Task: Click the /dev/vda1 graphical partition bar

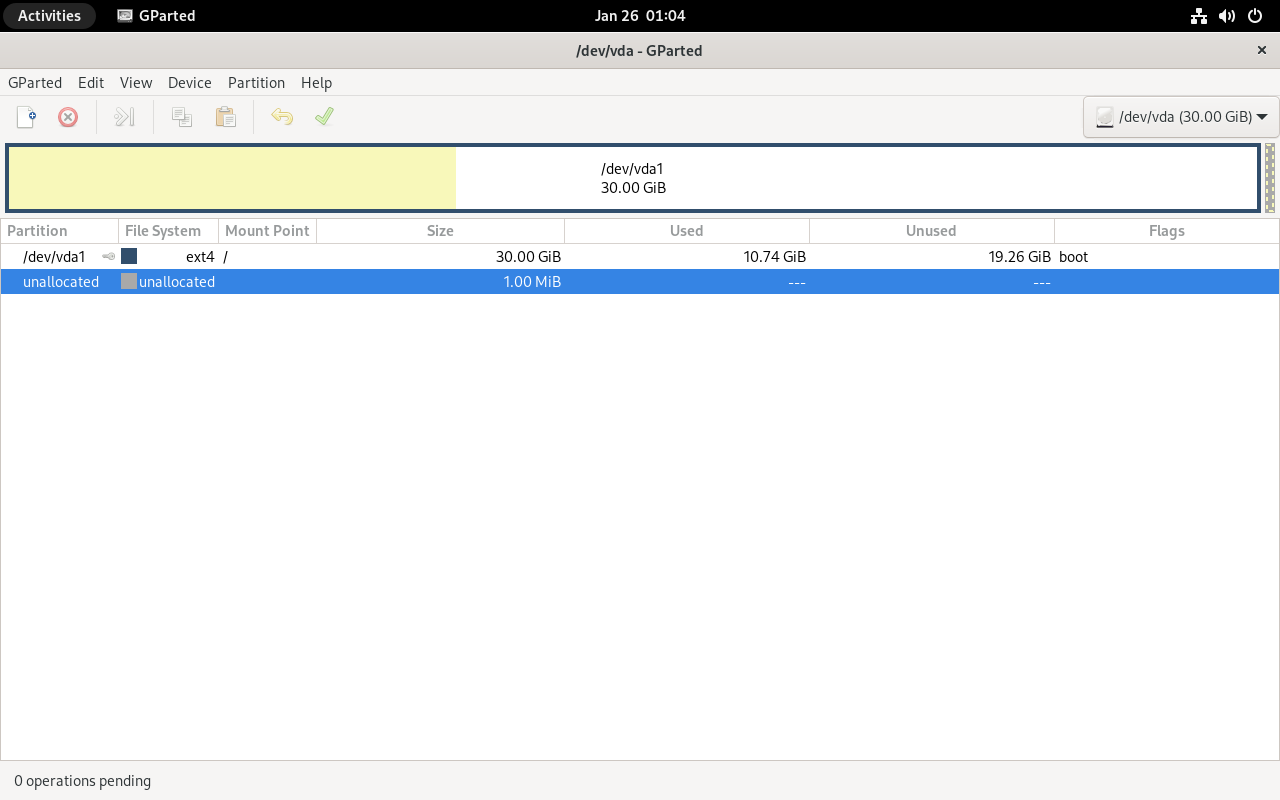Action: 632,179
